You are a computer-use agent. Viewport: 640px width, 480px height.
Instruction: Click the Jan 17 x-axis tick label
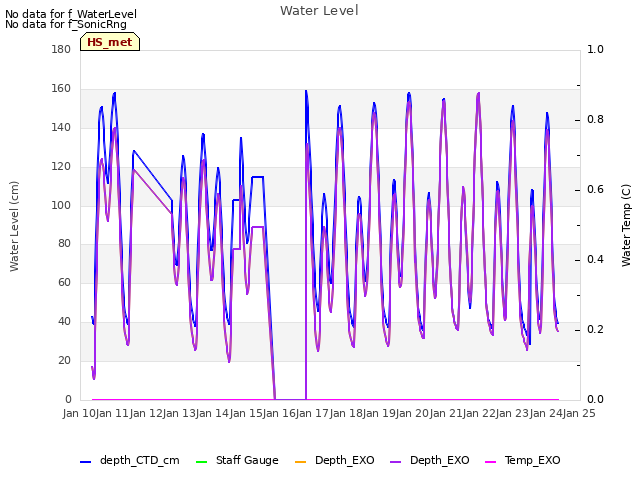[x=312, y=413]
